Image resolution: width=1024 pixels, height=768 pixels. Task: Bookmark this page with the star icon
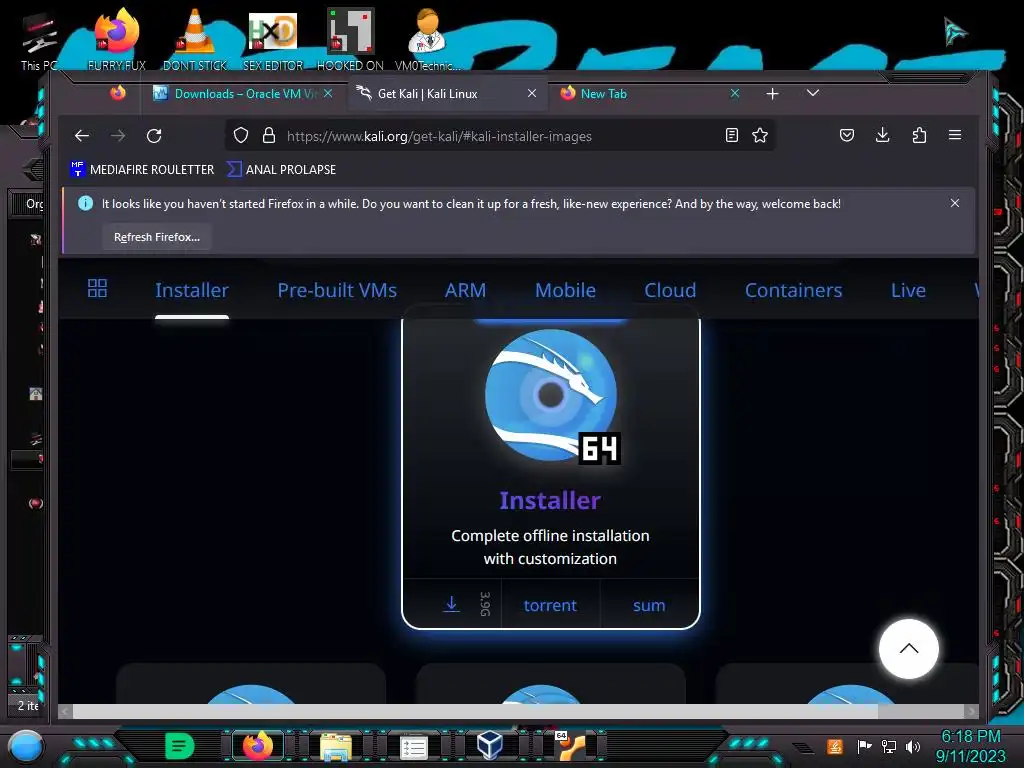[760, 135]
